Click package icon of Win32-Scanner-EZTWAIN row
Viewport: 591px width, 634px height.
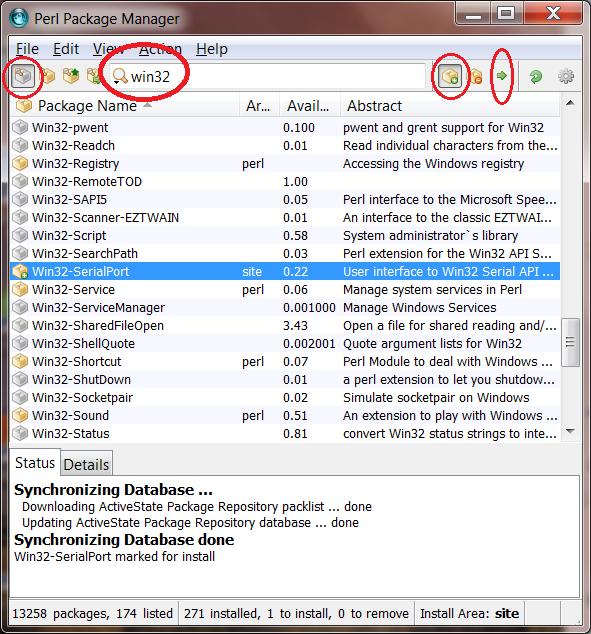[19, 218]
